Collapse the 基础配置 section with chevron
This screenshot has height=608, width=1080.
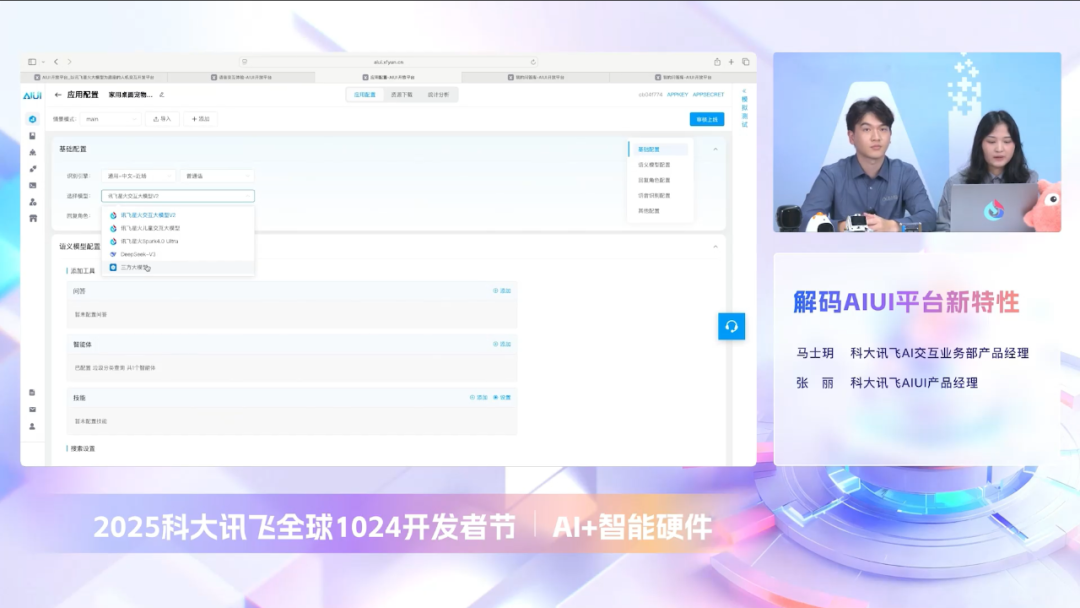[x=715, y=149]
